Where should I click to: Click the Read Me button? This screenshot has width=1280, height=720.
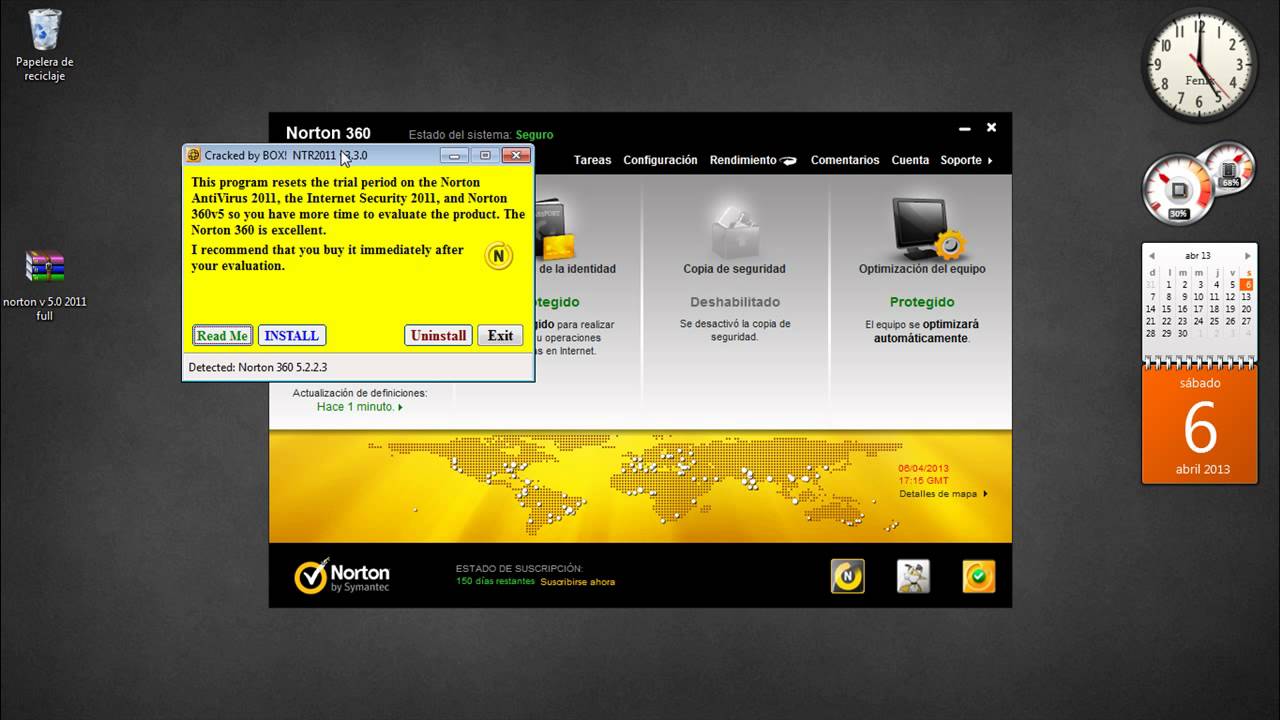click(x=222, y=336)
